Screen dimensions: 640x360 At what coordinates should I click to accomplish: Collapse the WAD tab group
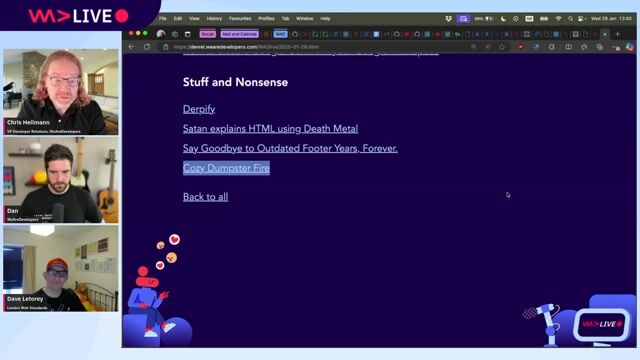280,34
